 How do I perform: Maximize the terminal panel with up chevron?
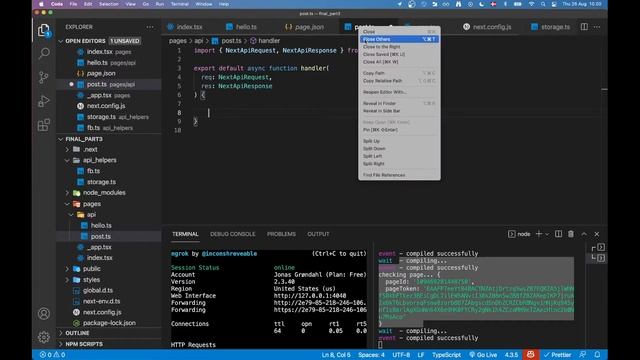584,234
